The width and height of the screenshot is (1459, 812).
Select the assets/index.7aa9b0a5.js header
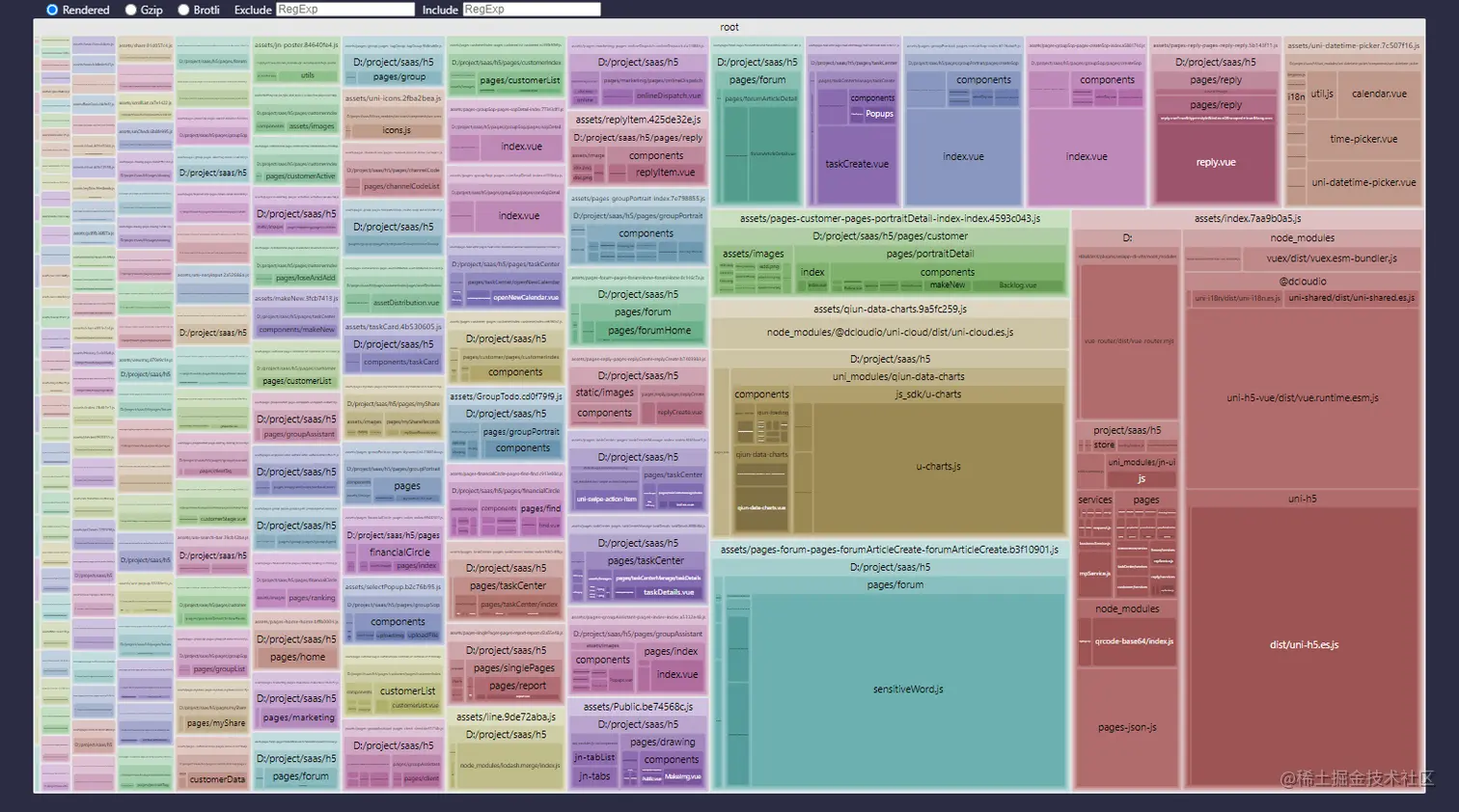point(1247,219)
